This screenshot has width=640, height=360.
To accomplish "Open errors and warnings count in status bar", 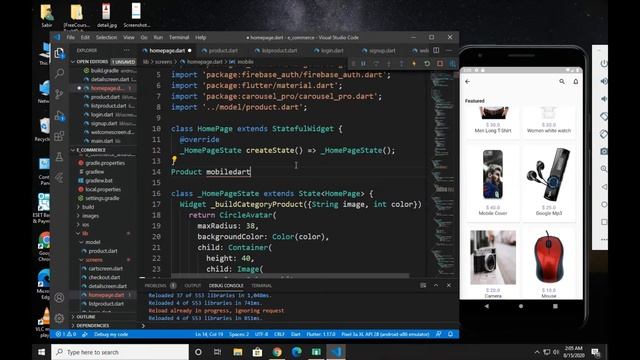I will coord(66,334).
